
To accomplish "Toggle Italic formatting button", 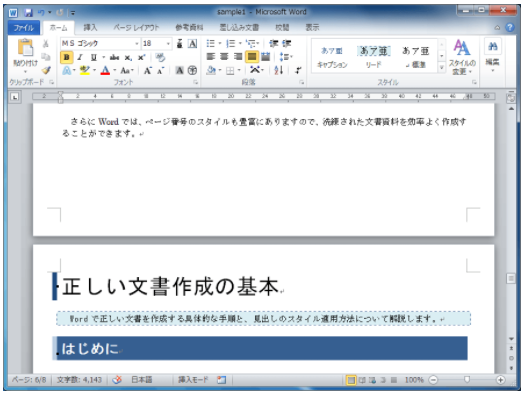I will [x=80, y=57].
